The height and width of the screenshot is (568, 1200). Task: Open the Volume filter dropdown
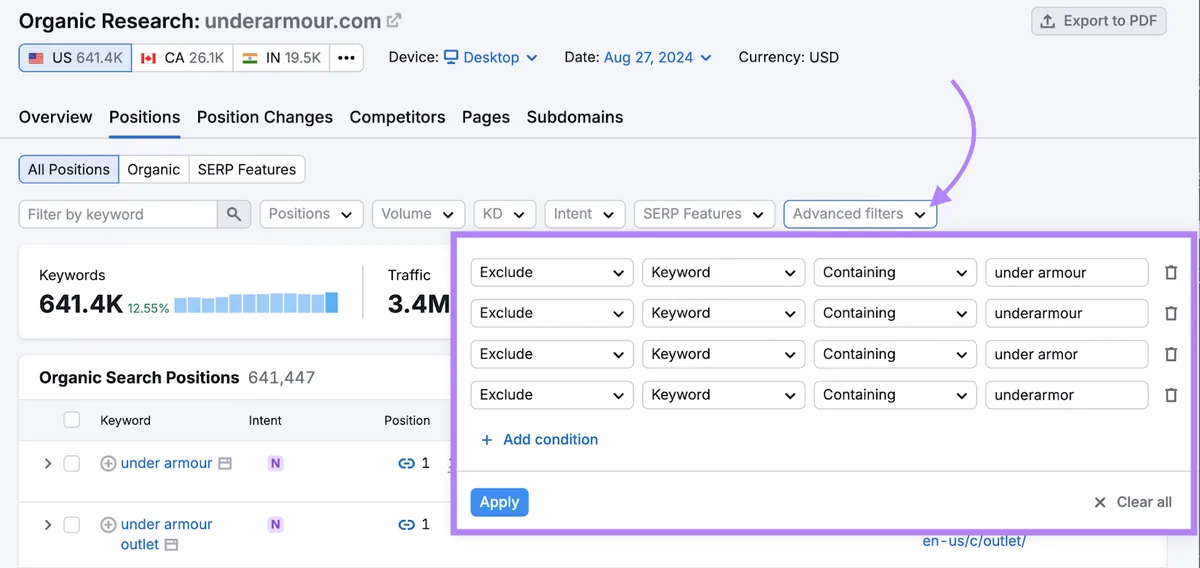(418, 214)
